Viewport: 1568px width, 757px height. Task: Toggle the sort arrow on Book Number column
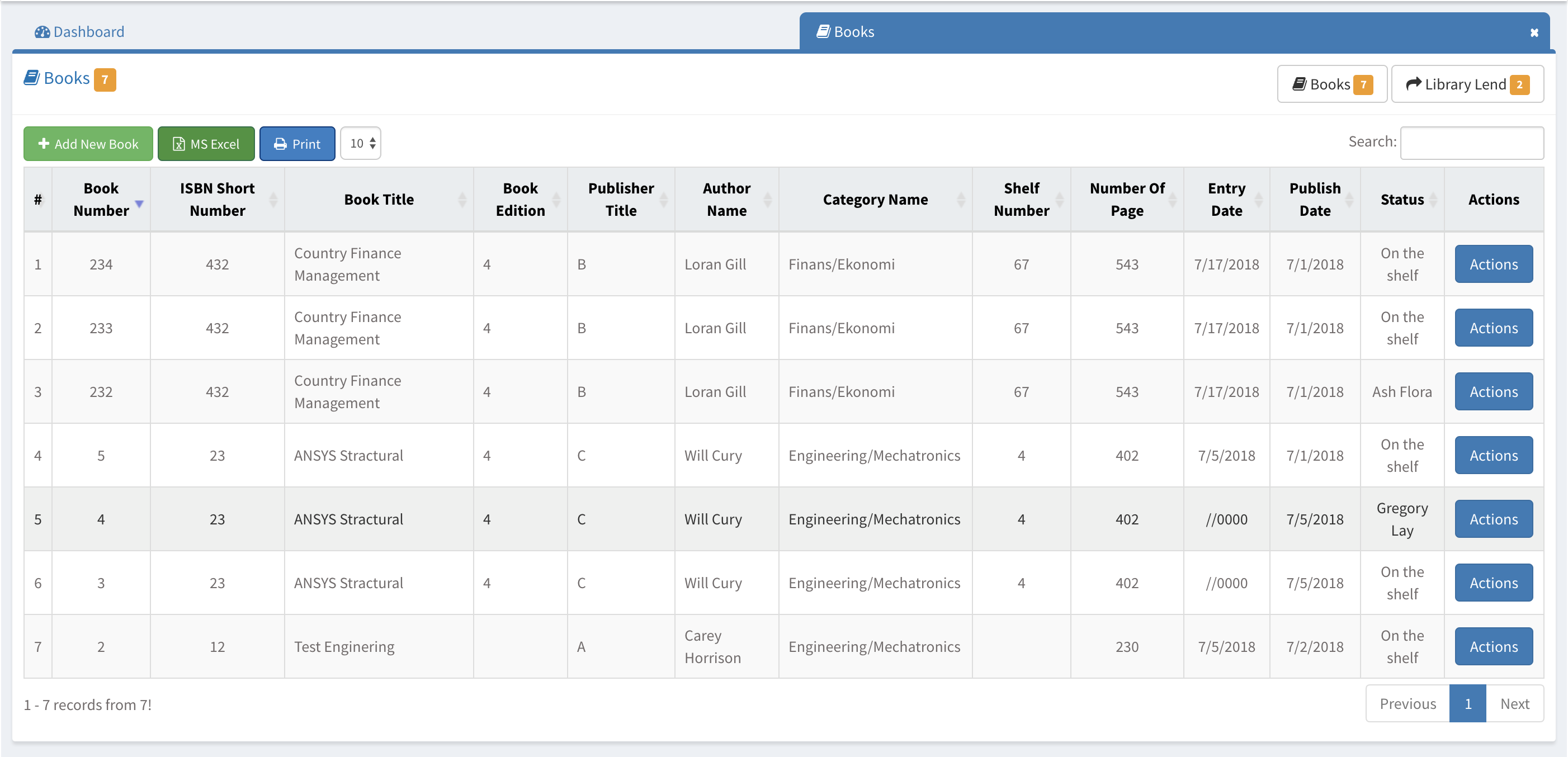point(139,204)
